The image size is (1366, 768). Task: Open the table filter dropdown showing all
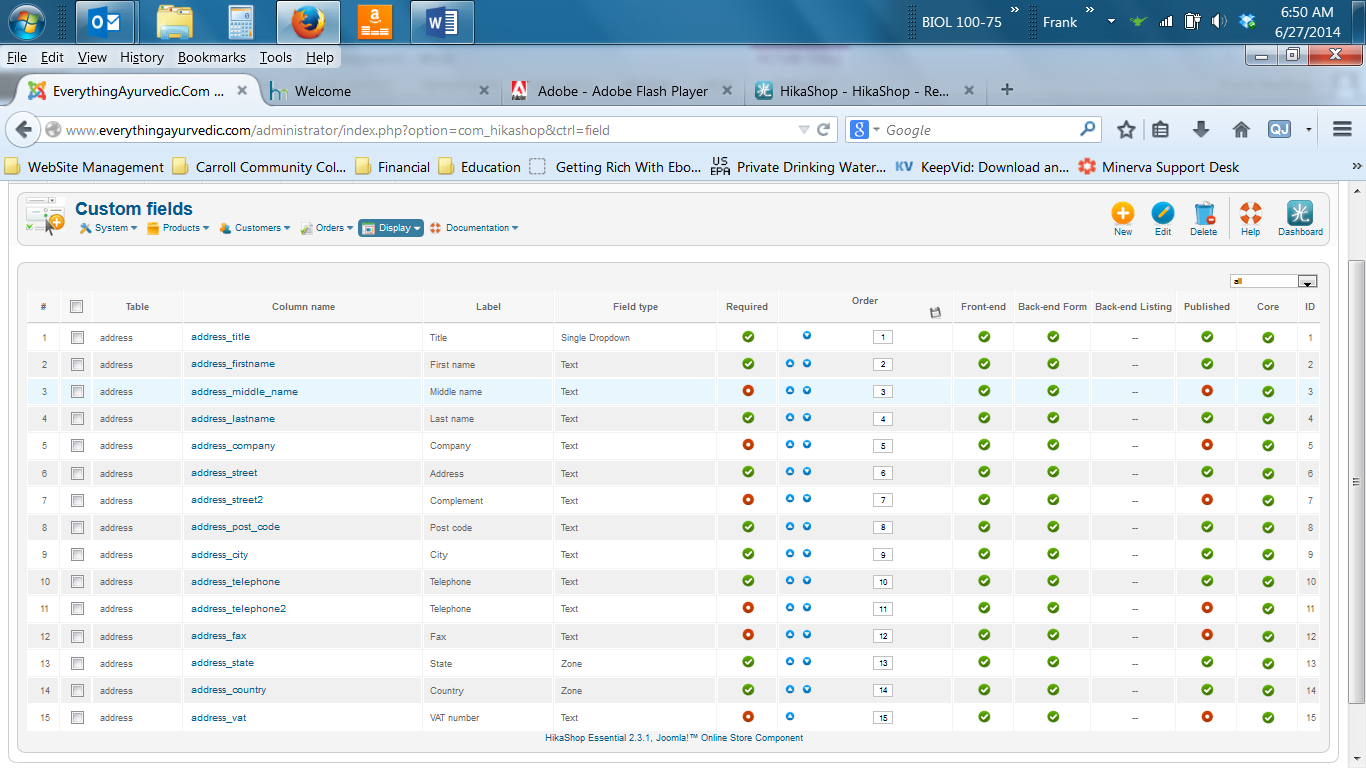tap(1274, 282)
